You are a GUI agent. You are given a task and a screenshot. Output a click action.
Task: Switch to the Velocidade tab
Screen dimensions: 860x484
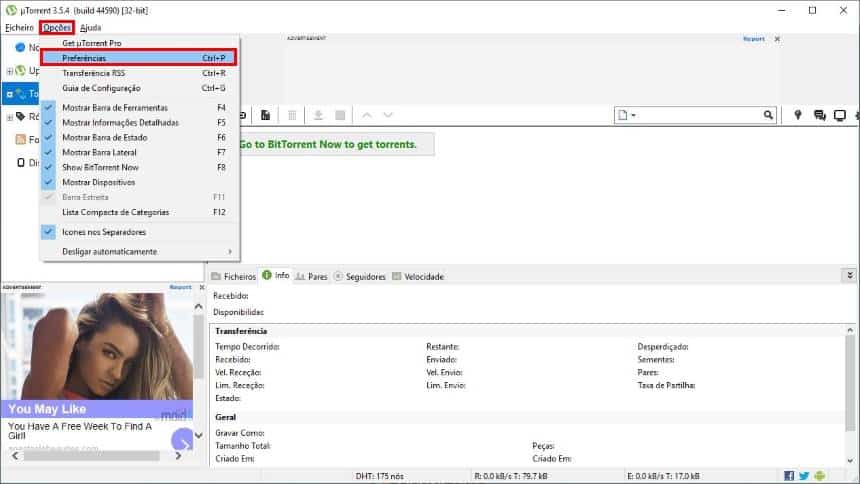click(x=418, y=277)
